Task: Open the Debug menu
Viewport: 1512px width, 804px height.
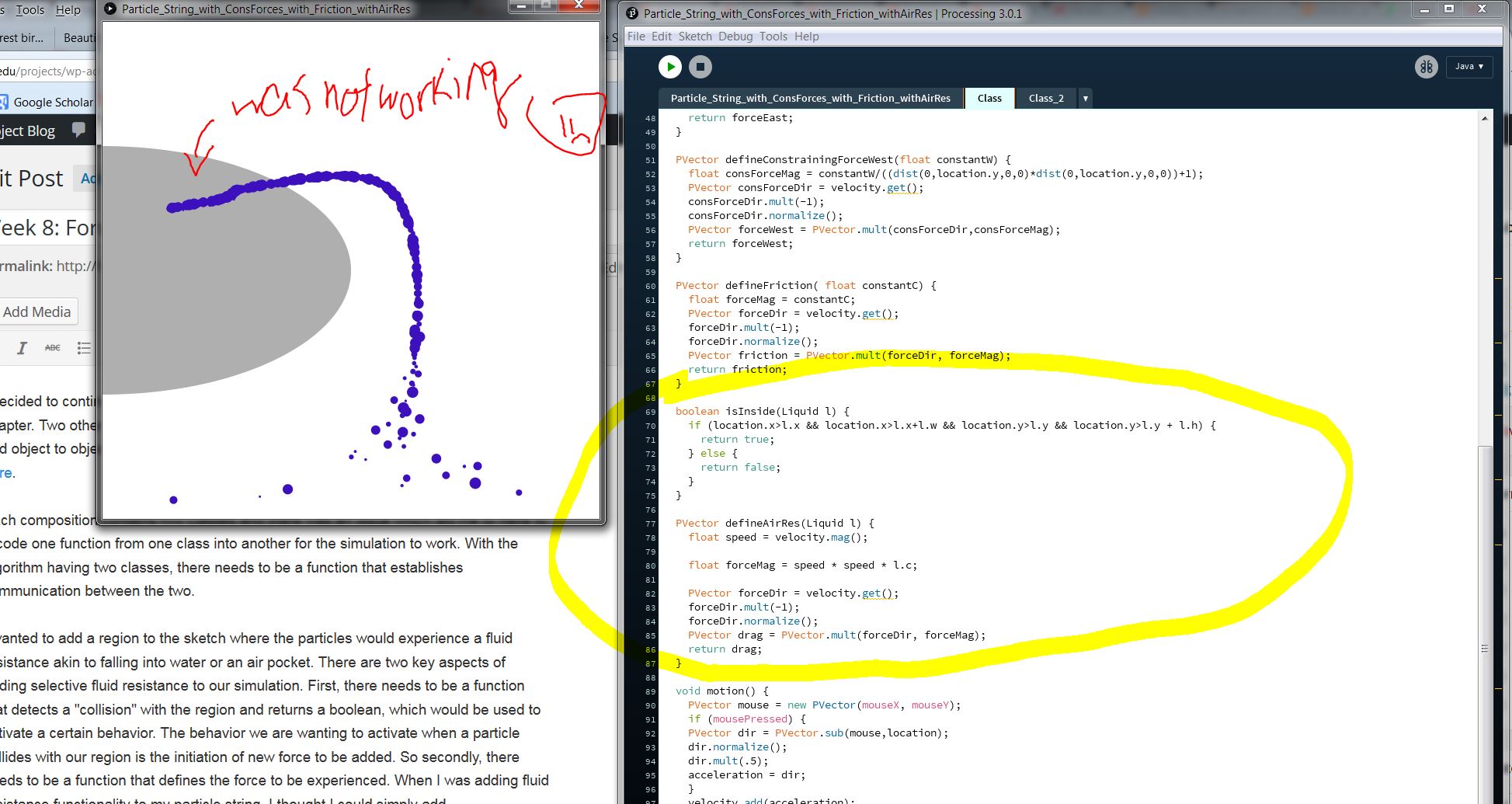Action: tap(735, 37)
